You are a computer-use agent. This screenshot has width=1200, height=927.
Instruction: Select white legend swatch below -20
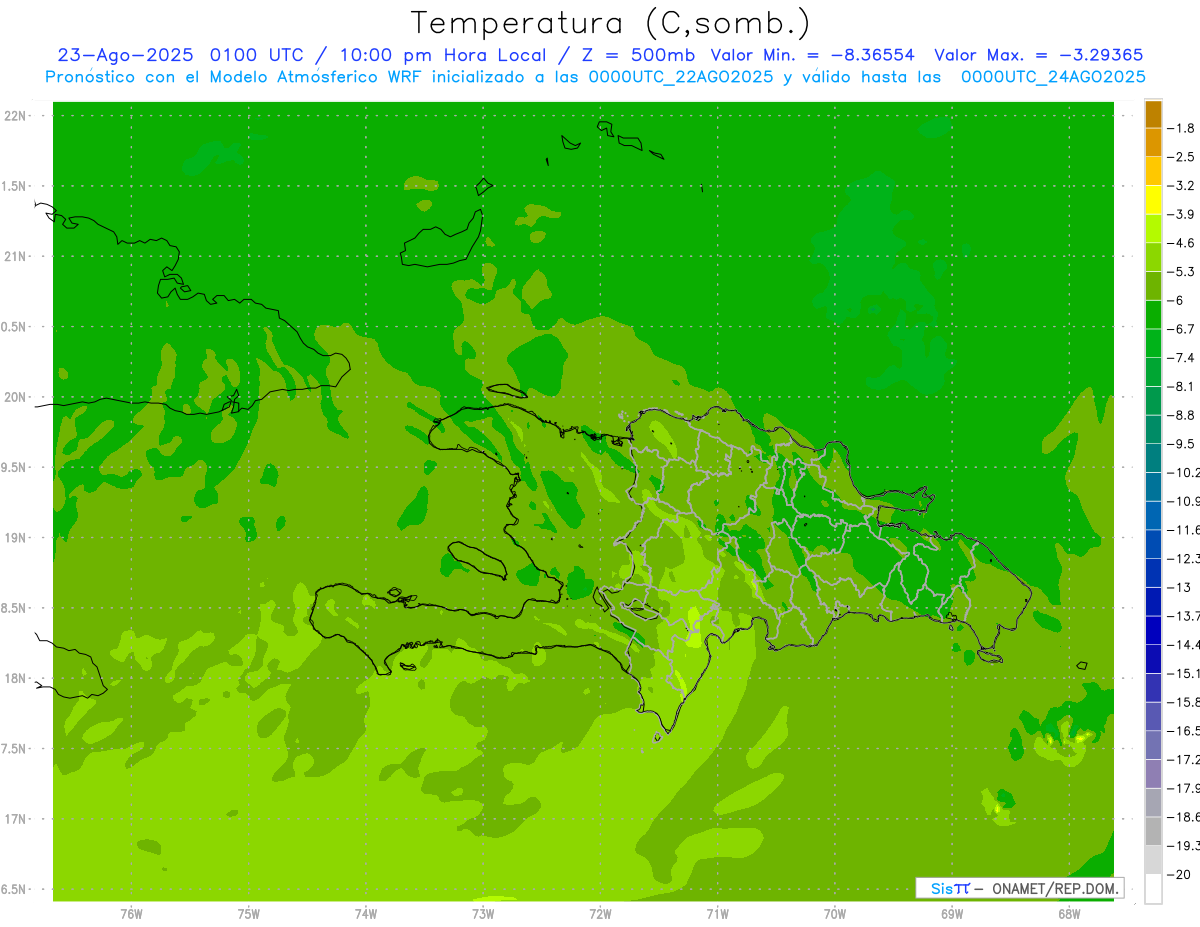pos(1153,888)
